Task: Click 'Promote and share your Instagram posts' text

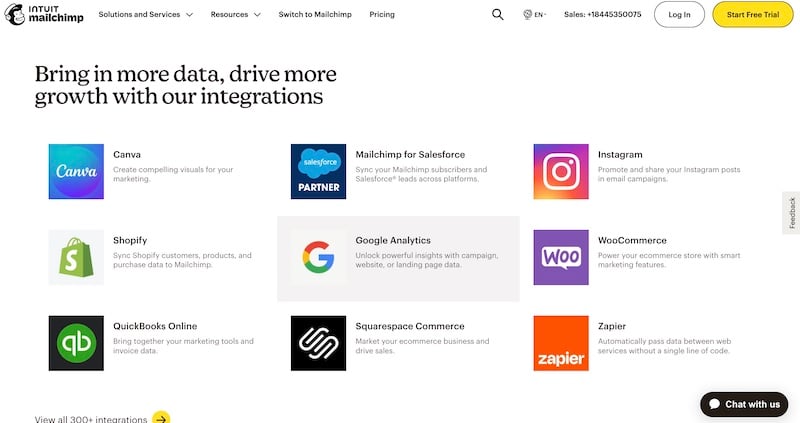Action: coord(669,174)
